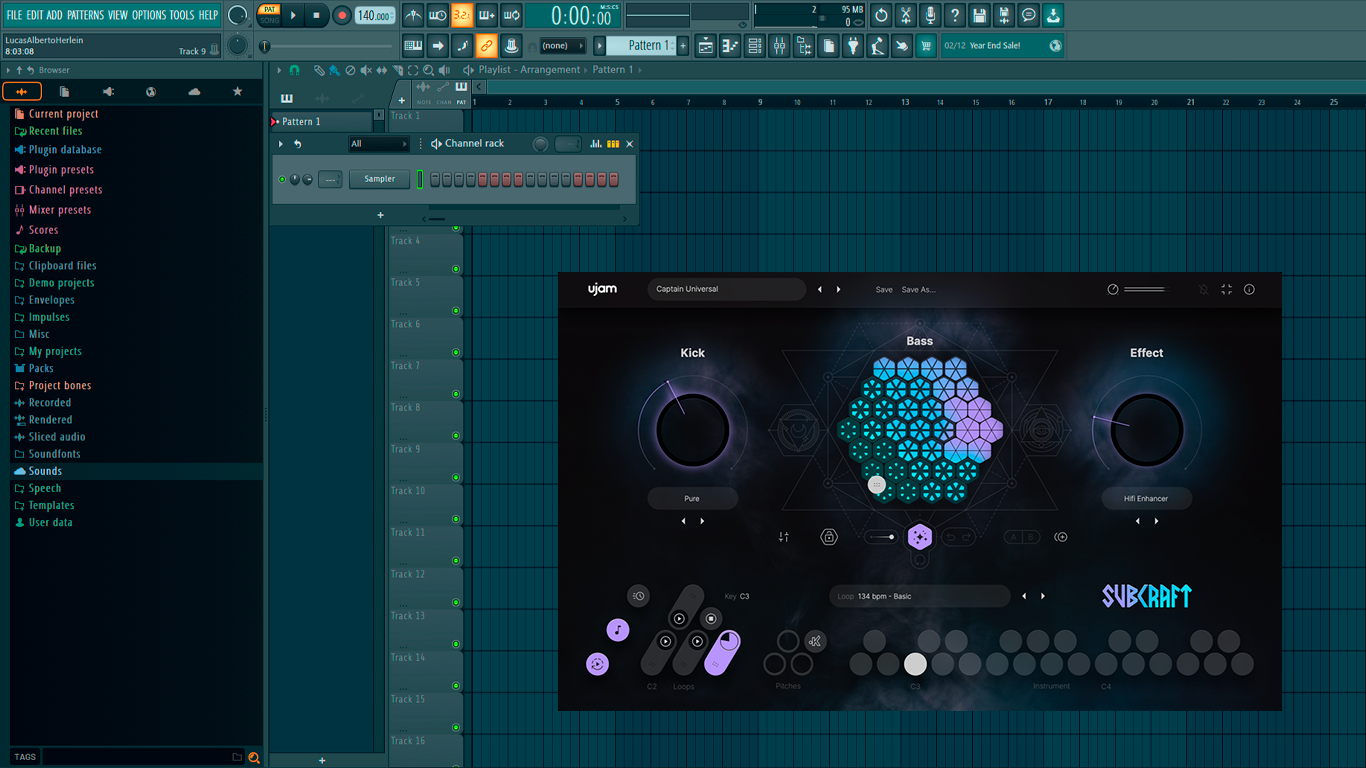
Task: Toggle the loop recording icon
Action: 511,16
